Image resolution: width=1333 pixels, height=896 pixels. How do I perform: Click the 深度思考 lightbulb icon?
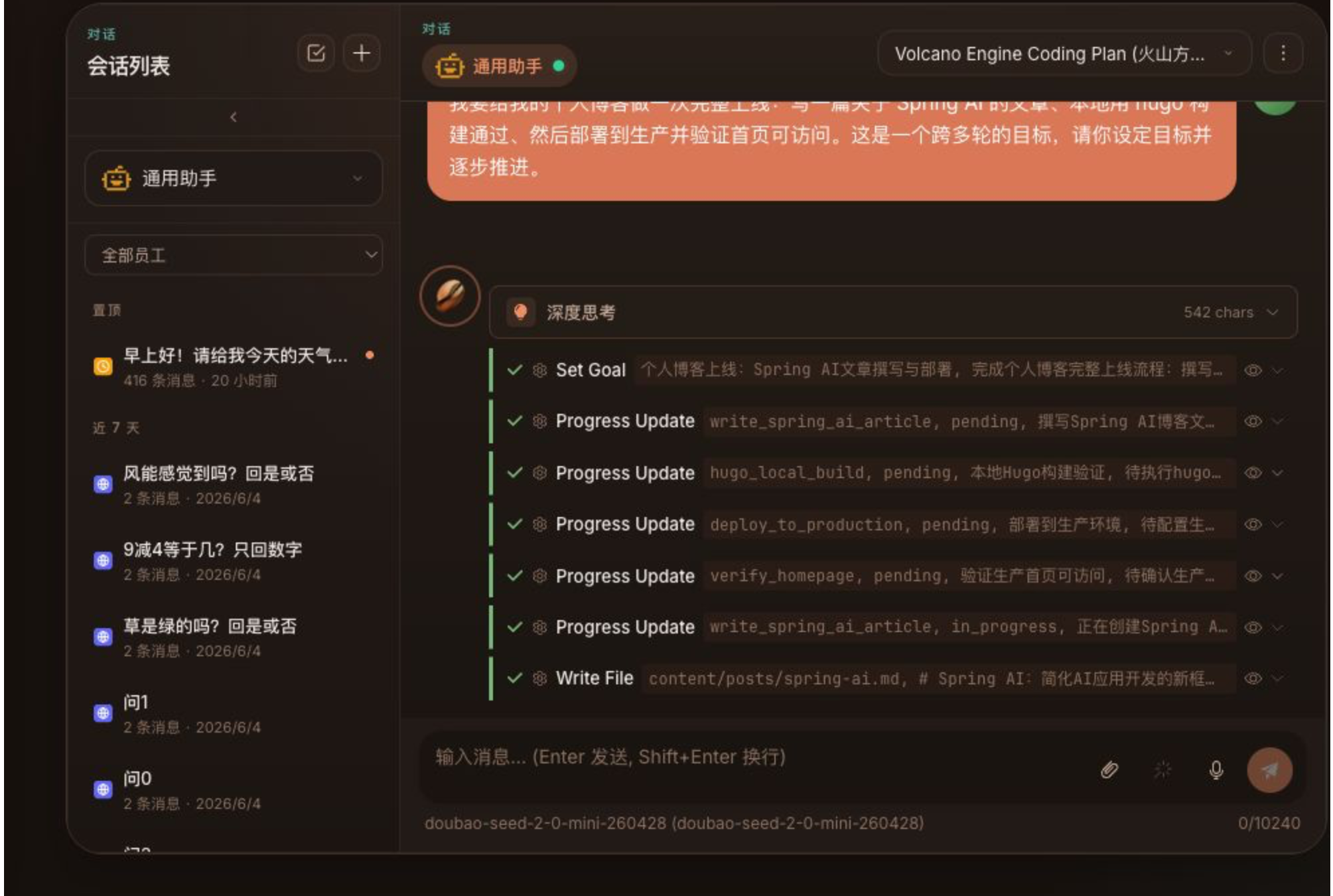520,312
